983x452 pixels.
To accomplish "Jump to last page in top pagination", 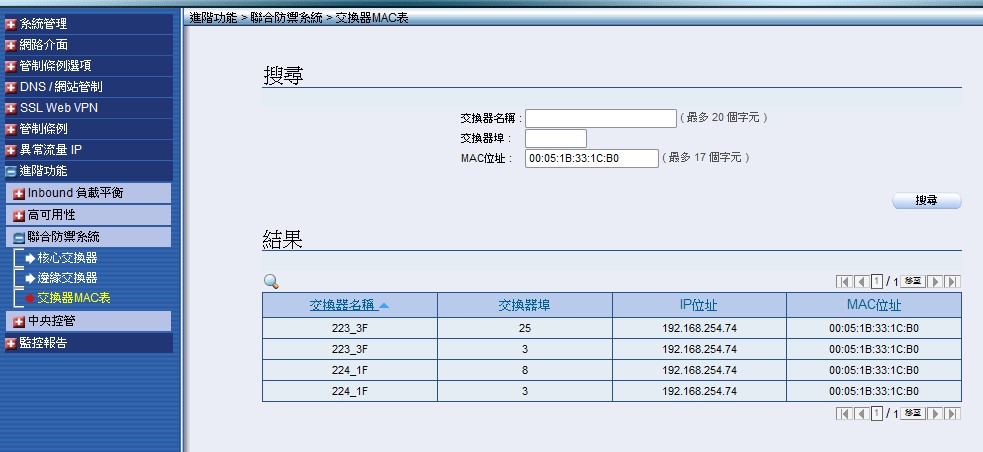I will (953, 282).
